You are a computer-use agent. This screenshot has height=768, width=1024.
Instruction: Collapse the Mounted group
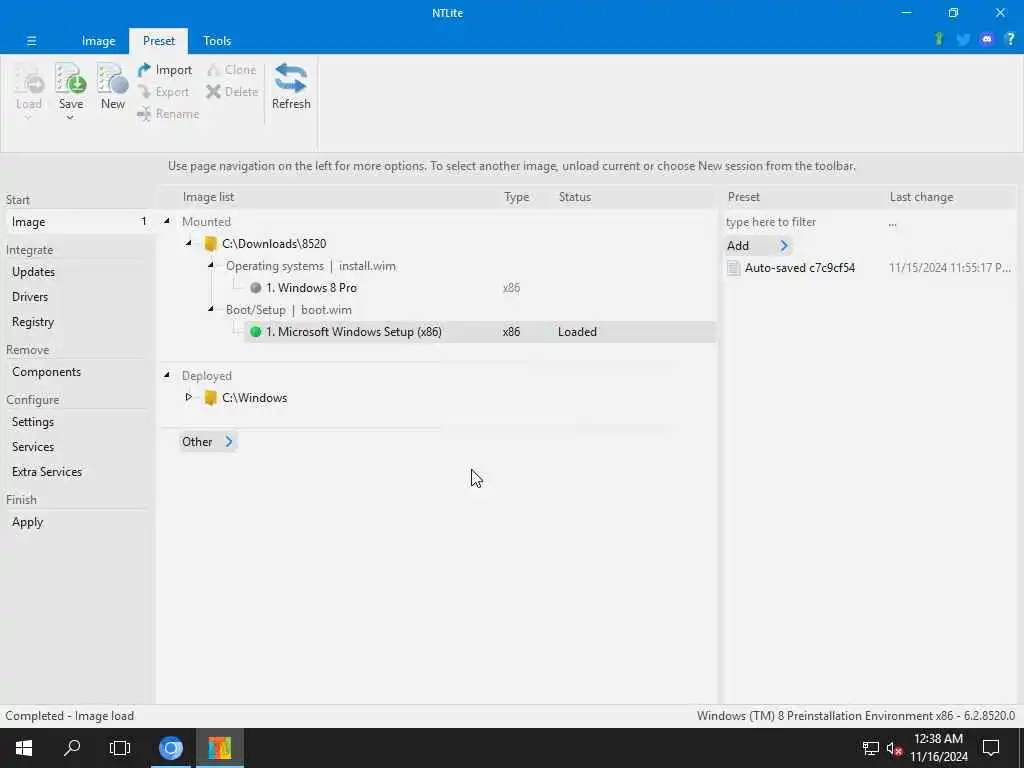tap(167, 221)
